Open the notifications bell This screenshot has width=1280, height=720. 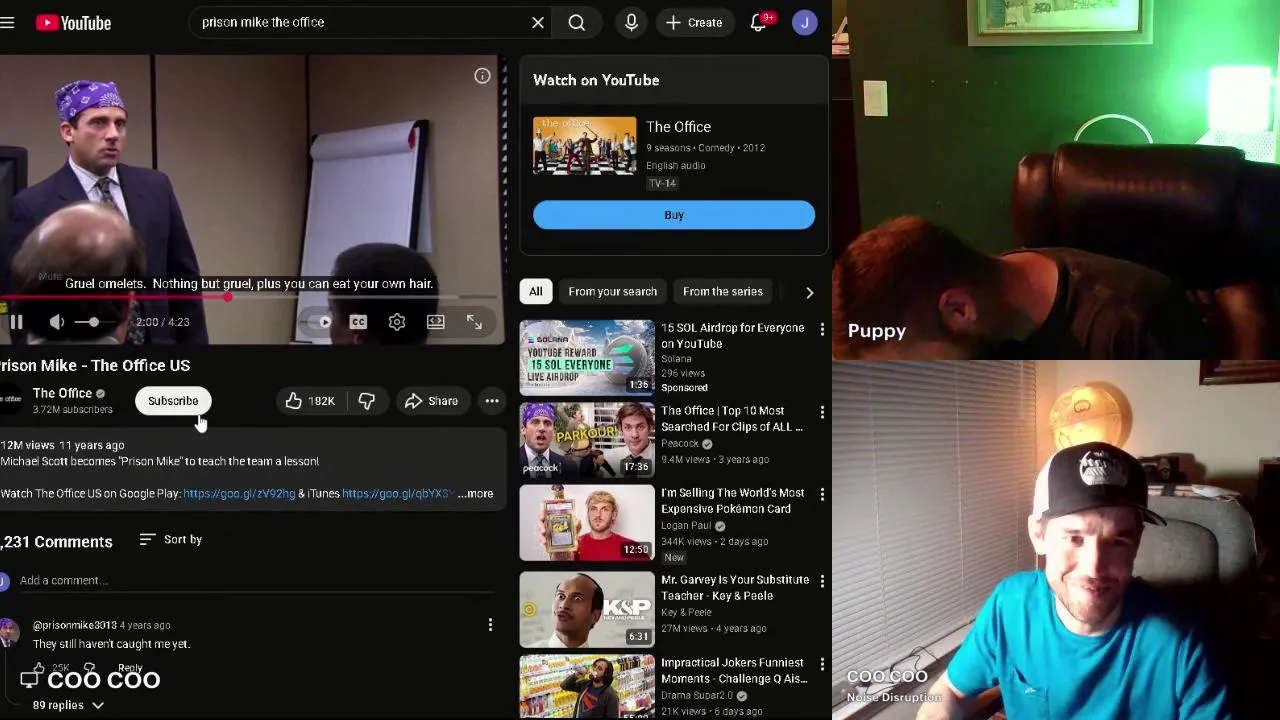coord(759,22)
